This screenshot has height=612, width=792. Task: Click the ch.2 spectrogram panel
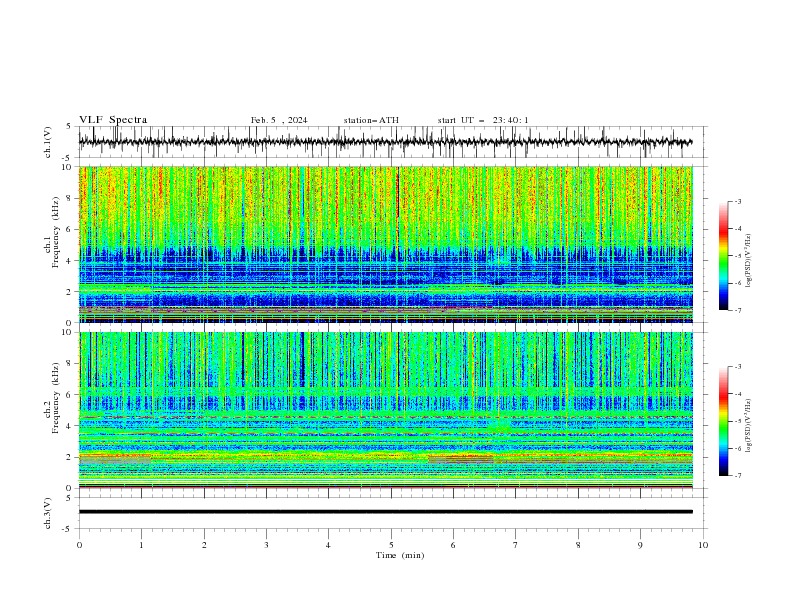tap(385, 410)
